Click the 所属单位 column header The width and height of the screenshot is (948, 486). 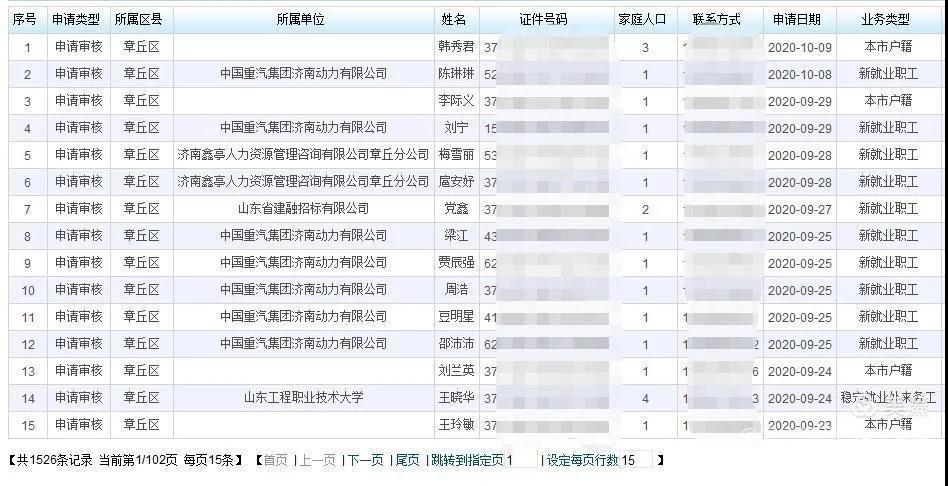click(x=302, y=19)
